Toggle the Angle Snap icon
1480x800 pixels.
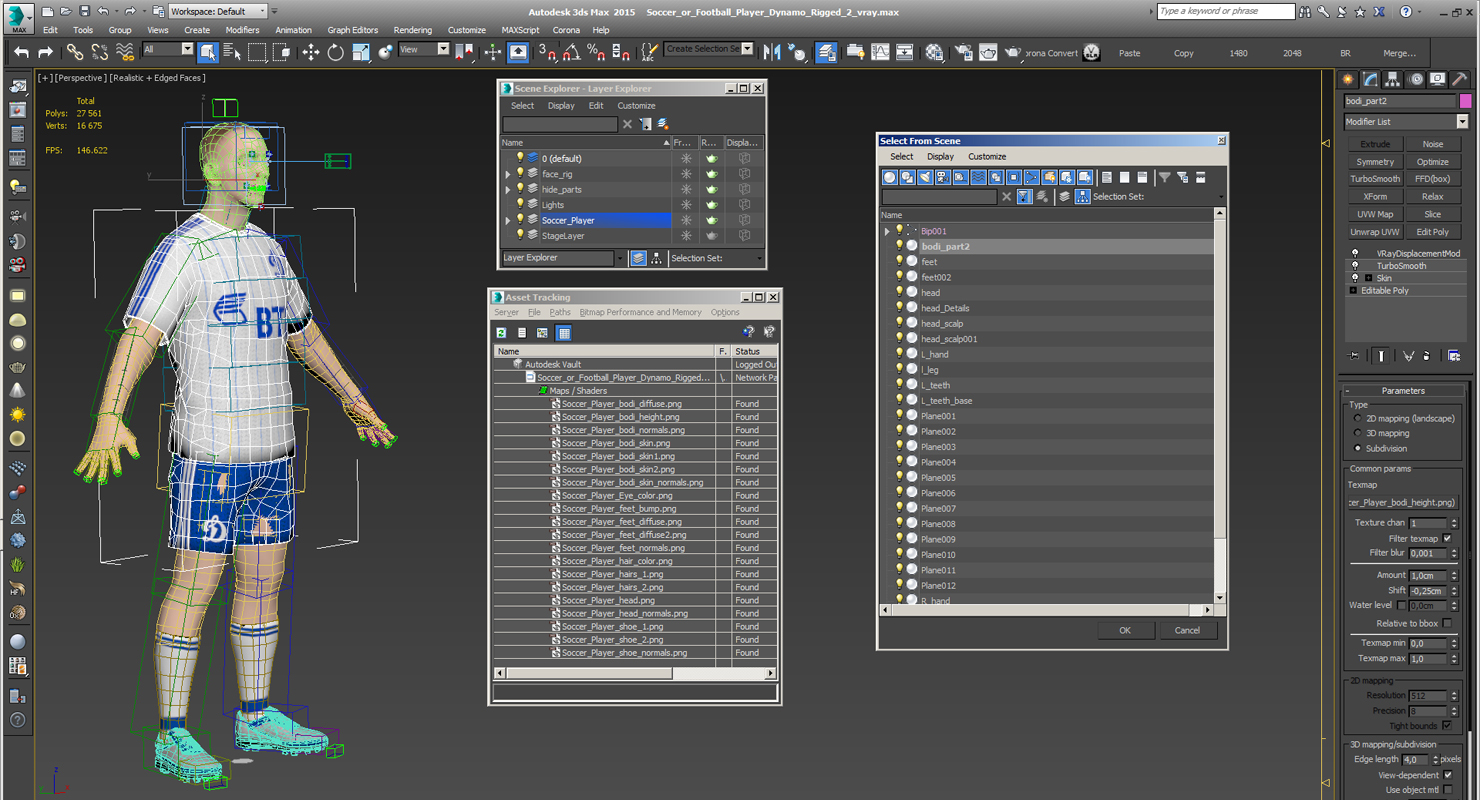point(572,52)
